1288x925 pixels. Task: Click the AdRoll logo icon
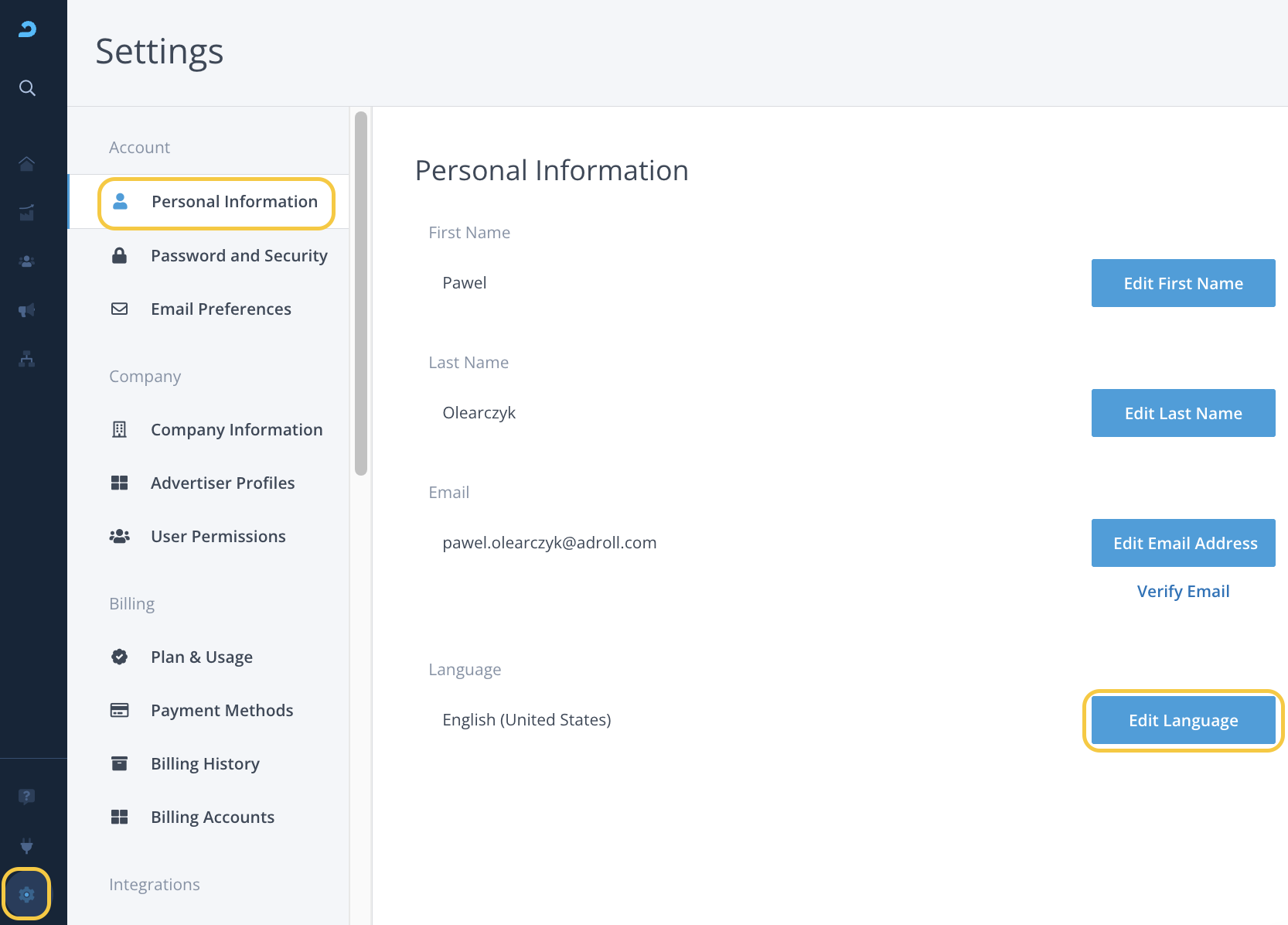[27, 29]
